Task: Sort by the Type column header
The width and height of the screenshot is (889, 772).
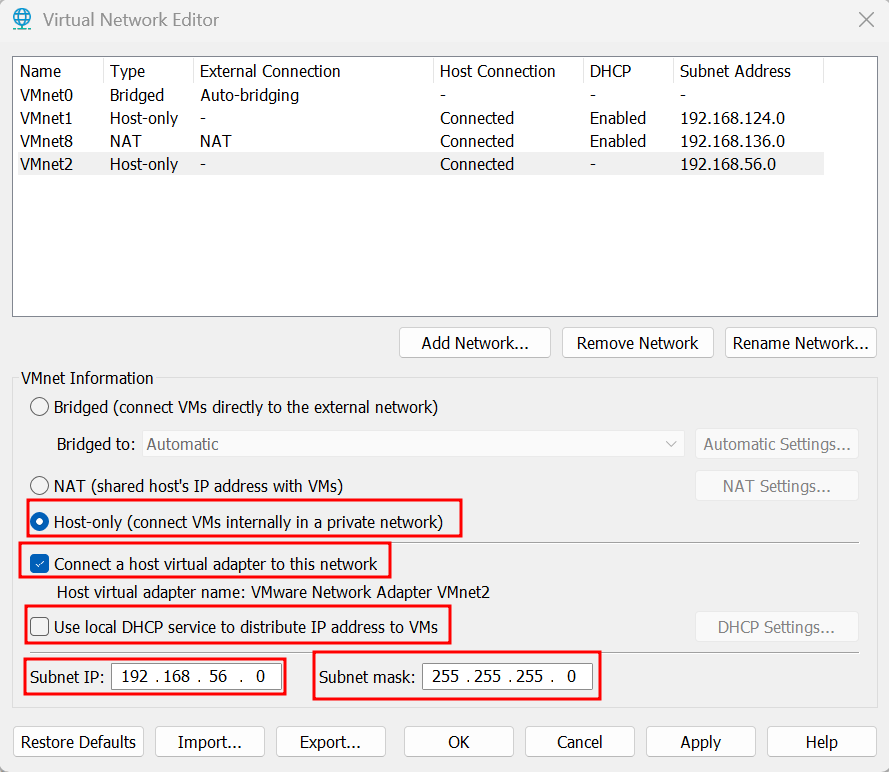Action: coord(149,71)
